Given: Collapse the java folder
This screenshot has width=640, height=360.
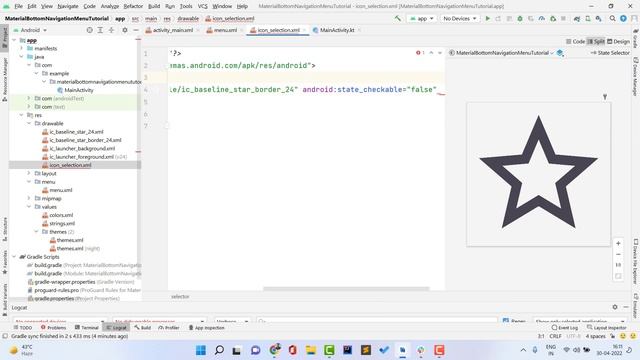Looking at the screenshot, I should coord(22,57).
